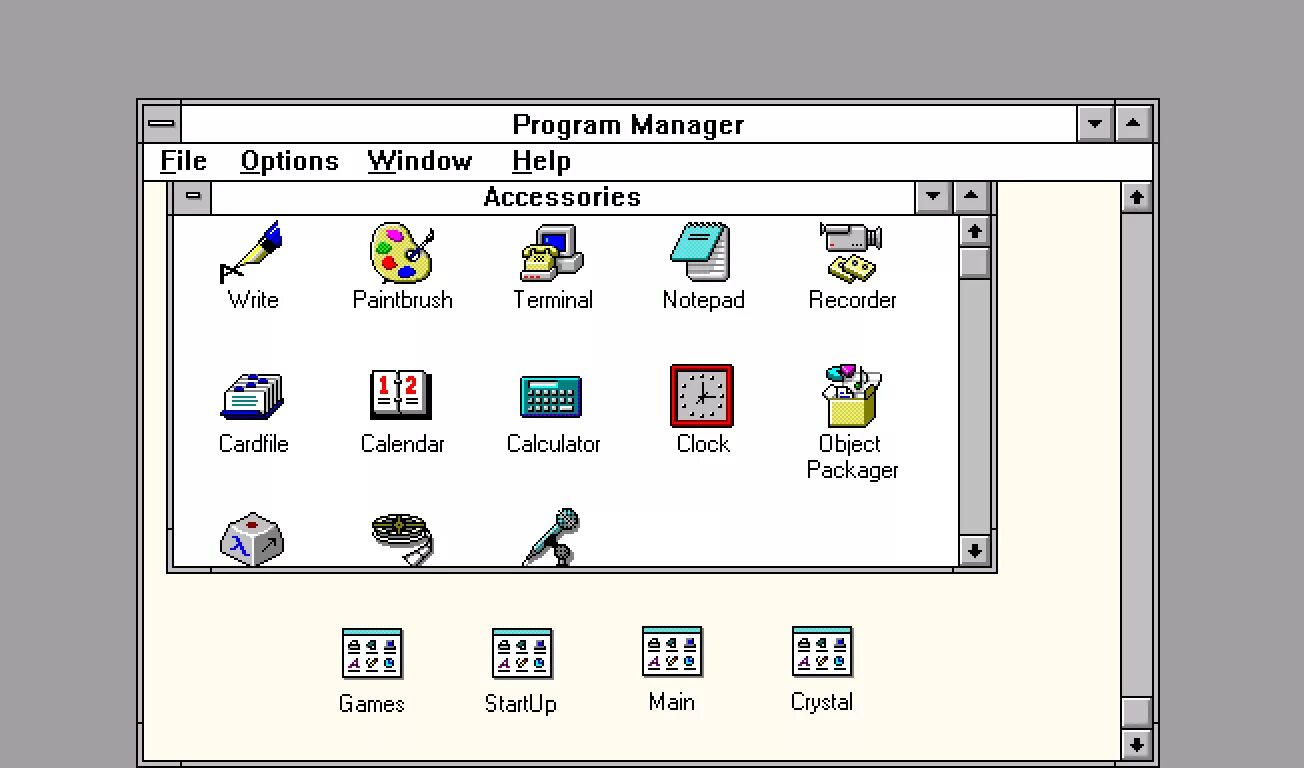The width and height of the screenshot is (1304, 768).
Task: Click the Program Manager title bar
Action: point(629,124)
